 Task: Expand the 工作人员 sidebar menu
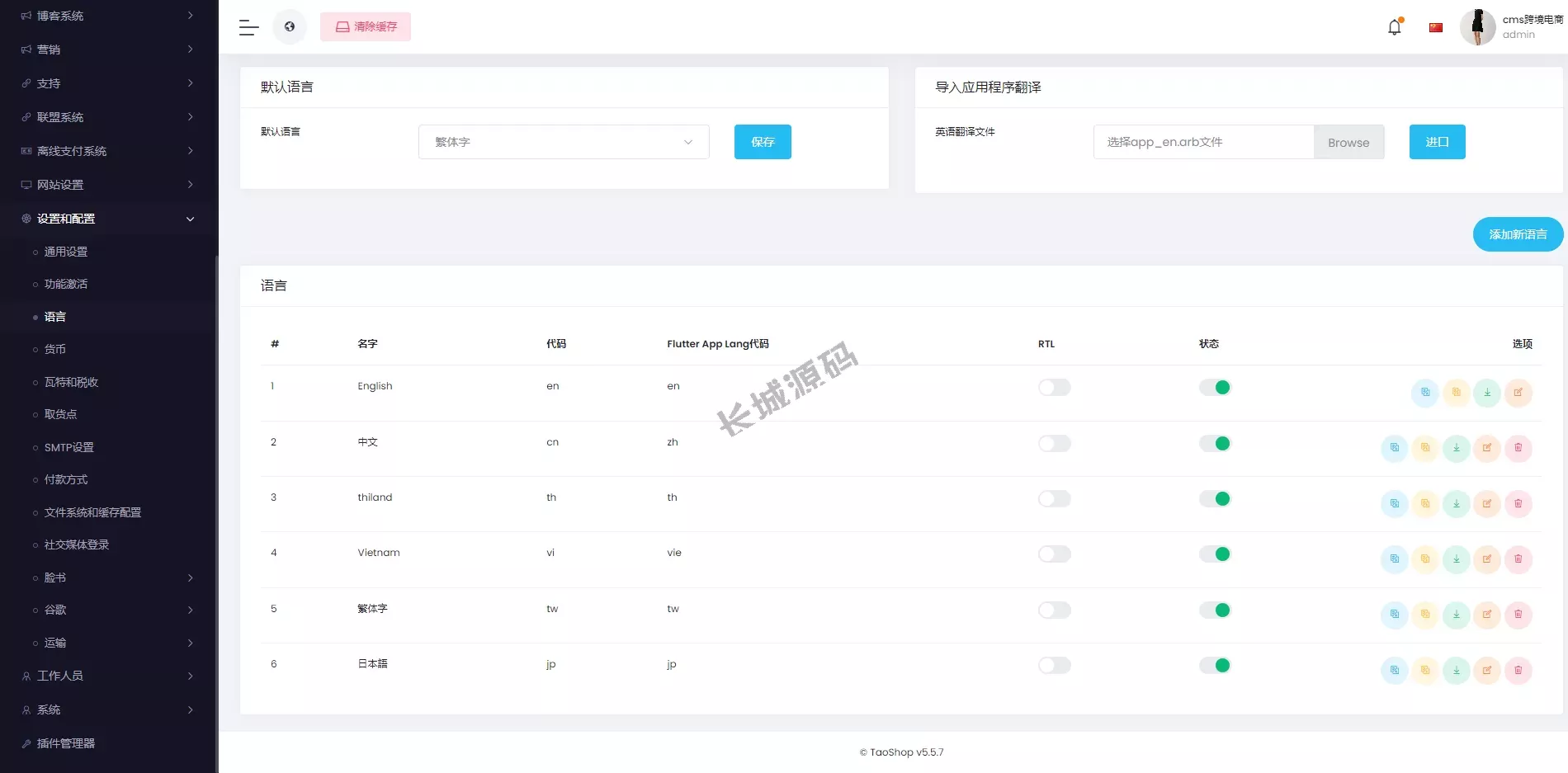(109, 676)
